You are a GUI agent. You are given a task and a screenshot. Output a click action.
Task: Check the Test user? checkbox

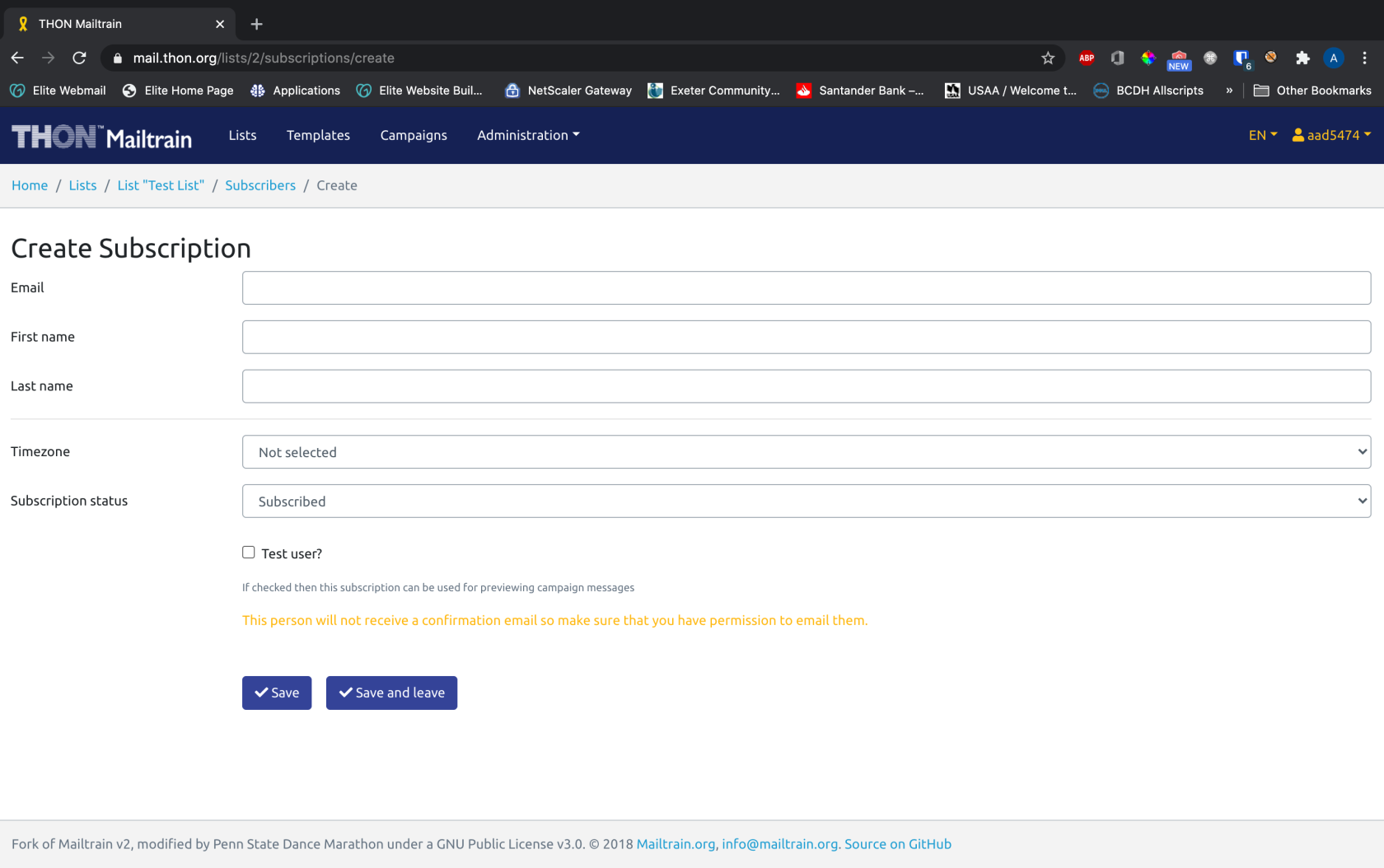click(x=249, y=553)
